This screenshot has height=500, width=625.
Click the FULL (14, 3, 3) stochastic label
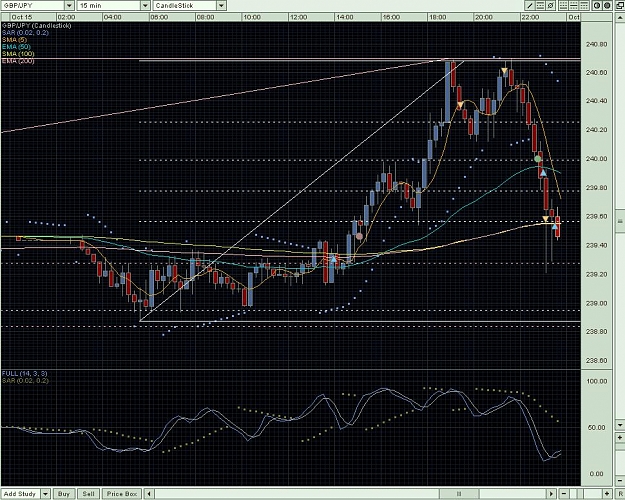(24, 374)
